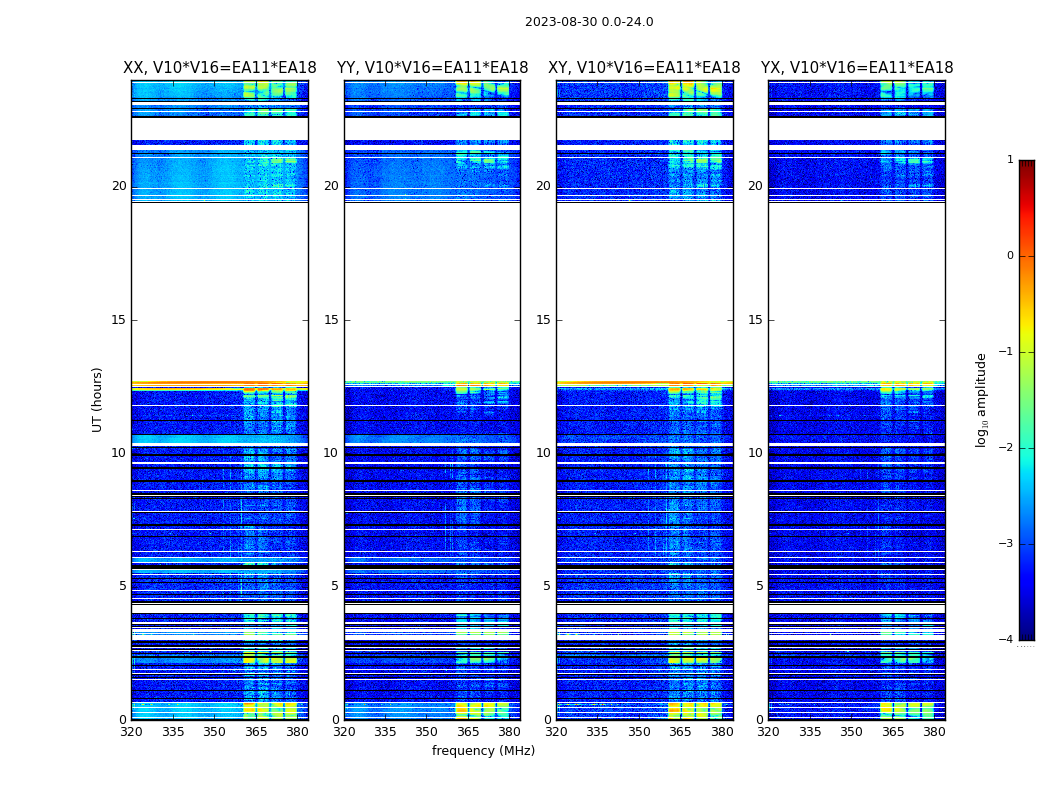Click the colorbar tick label −4

pos(1009,640)
